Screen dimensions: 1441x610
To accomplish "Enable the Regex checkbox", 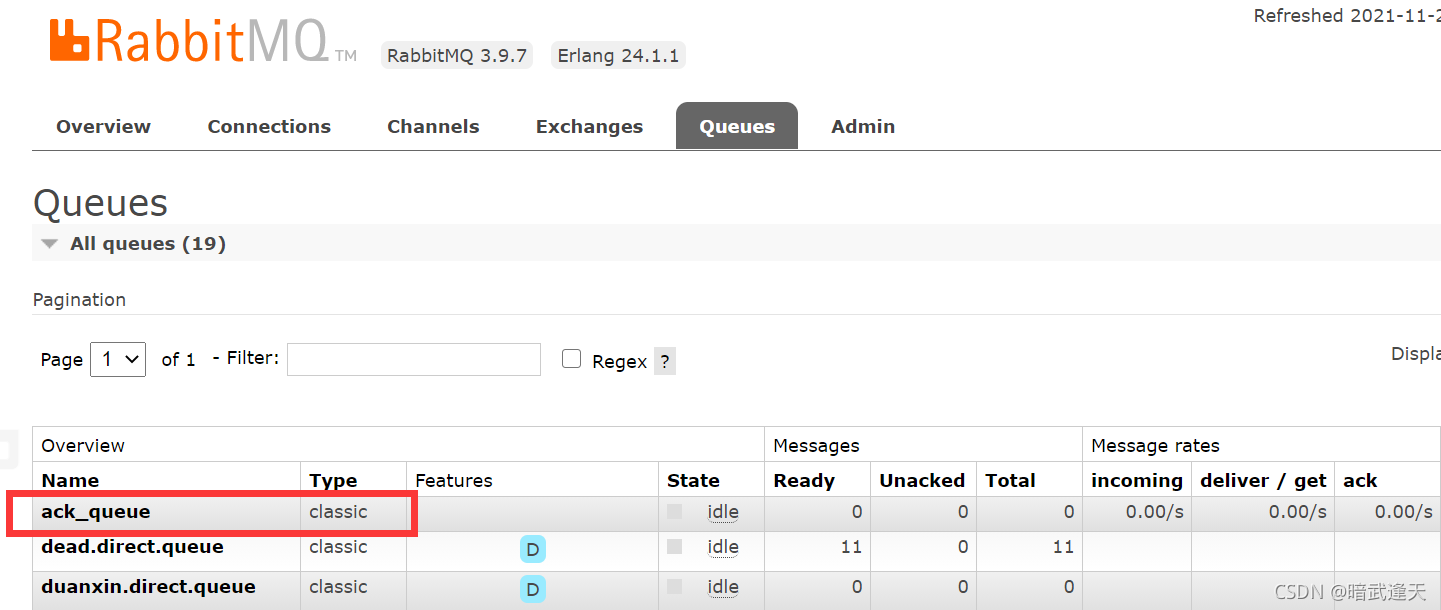I will 572,359.
